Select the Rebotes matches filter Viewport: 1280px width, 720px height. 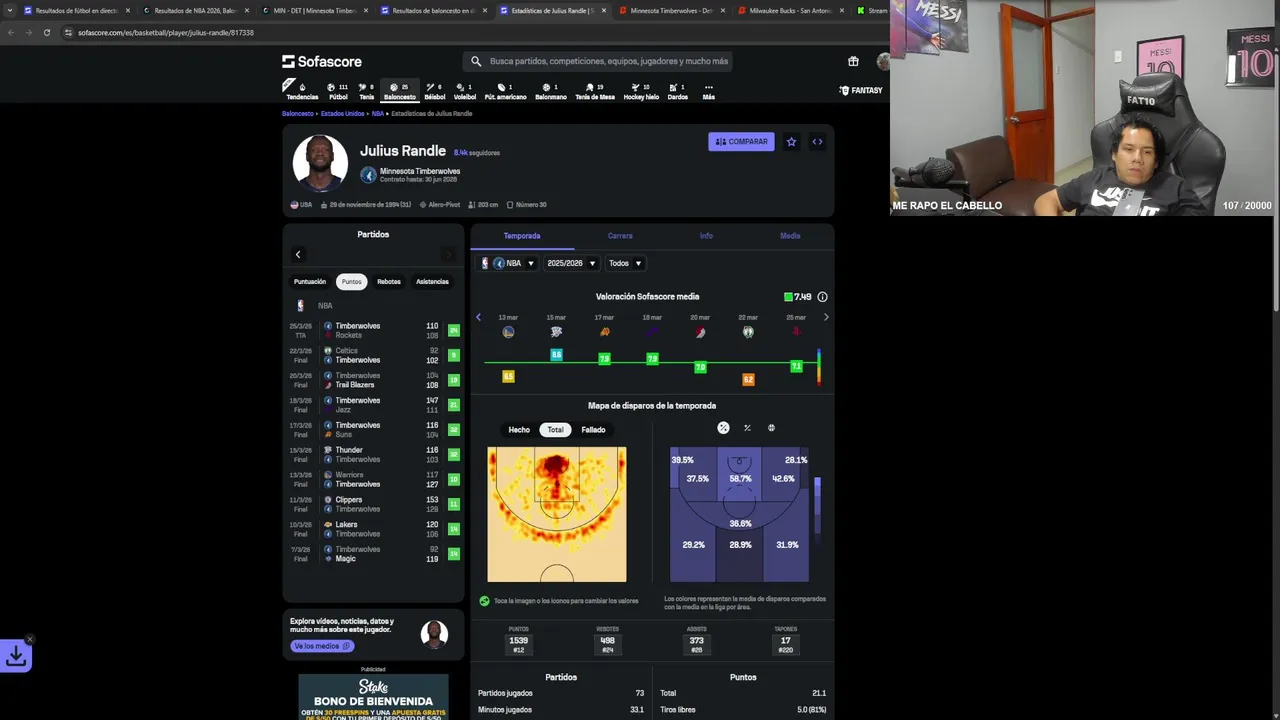[x=389, y=282]
